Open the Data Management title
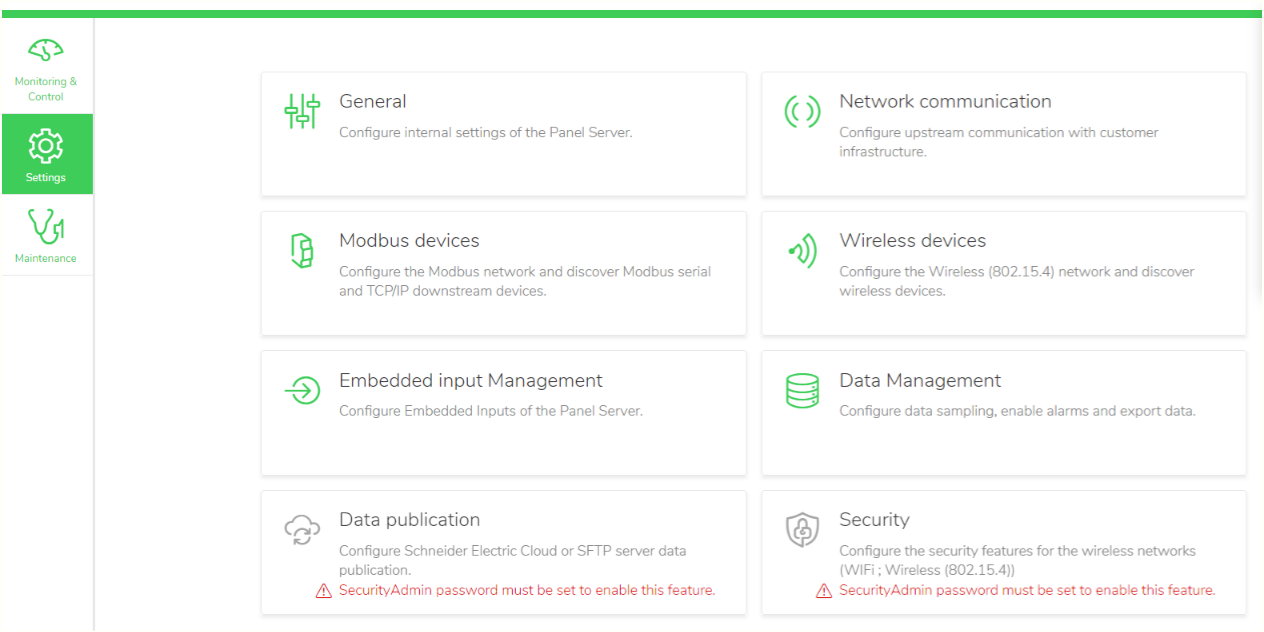Screen dimensions: 1264x632 (920, 380)
